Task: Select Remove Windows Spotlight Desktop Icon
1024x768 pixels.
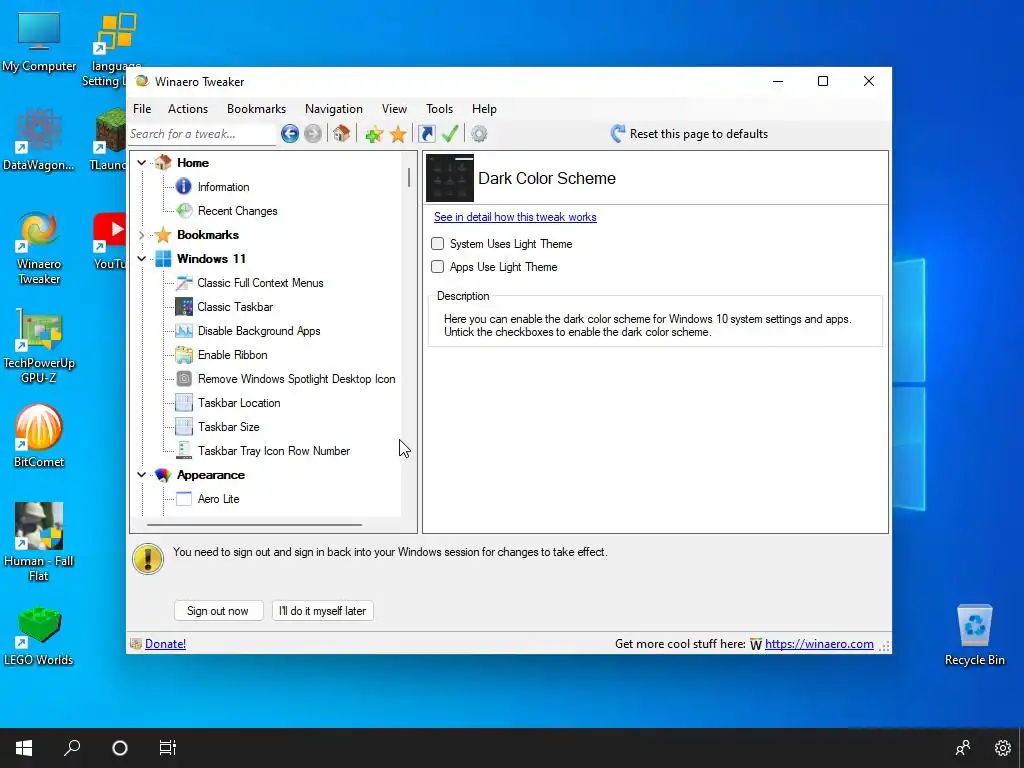Action: 296,379
